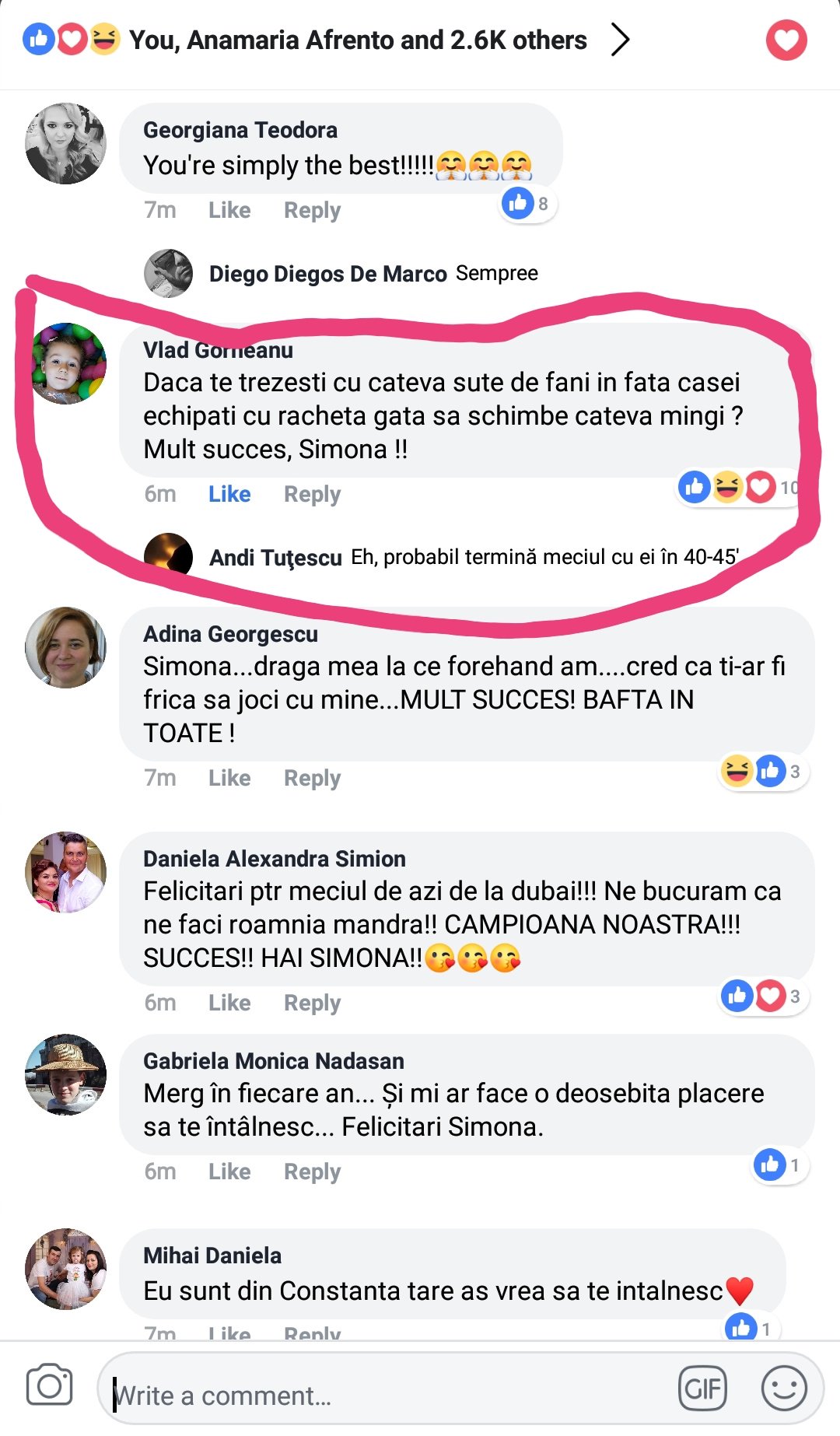The height and width of the screenshot is (1436, 840).
Task: Expand reactions list with the top chevron arrow
Action: [x=619, y=40]
